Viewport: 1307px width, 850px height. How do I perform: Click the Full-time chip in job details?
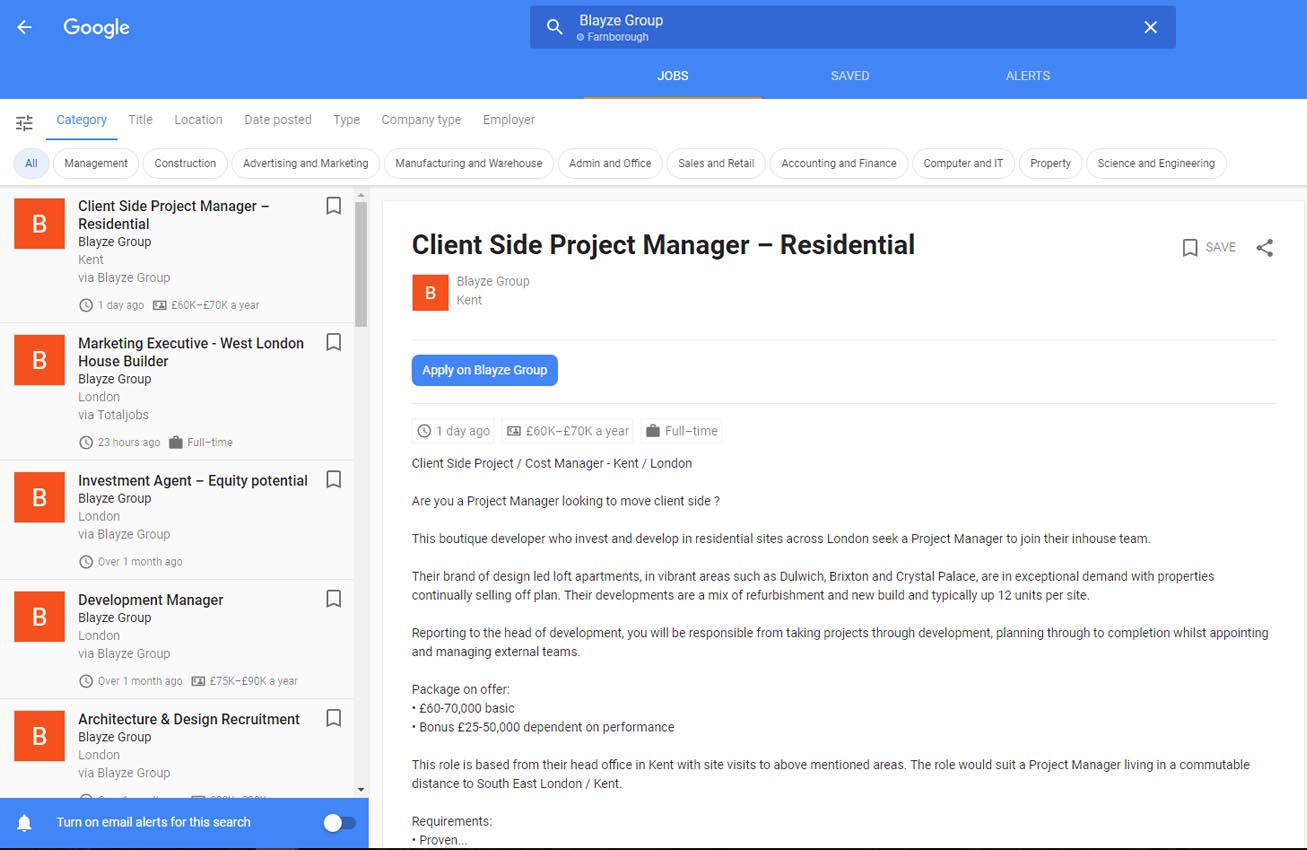(681, 431)
